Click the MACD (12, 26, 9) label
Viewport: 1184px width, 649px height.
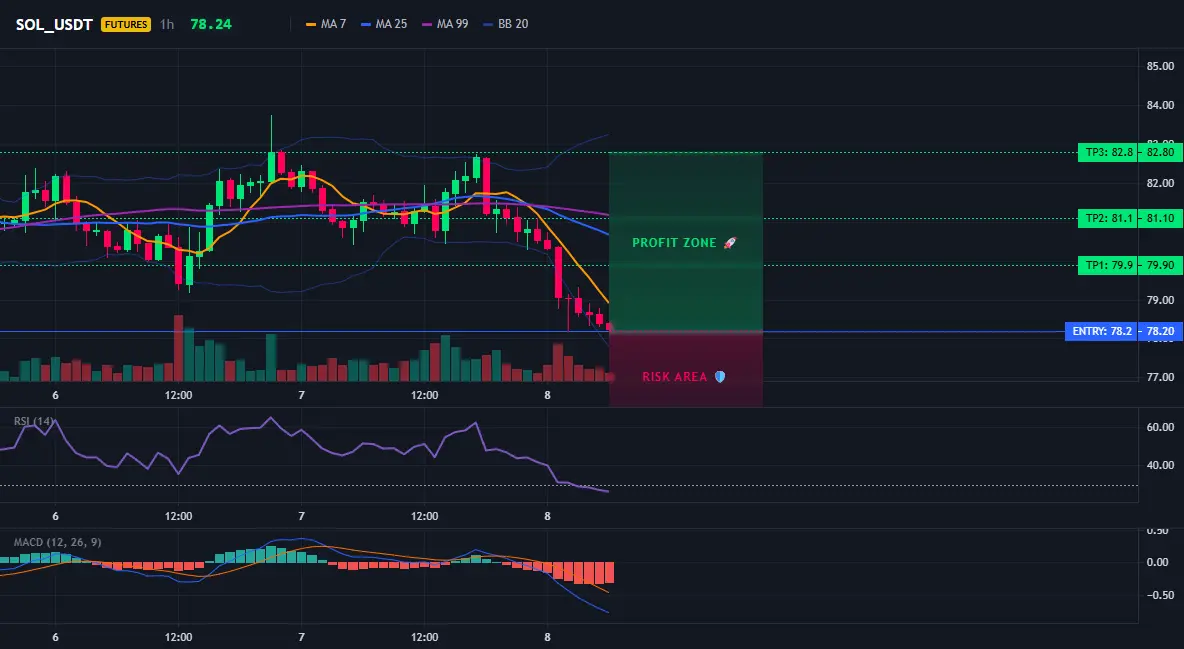(x=57, y=542)
